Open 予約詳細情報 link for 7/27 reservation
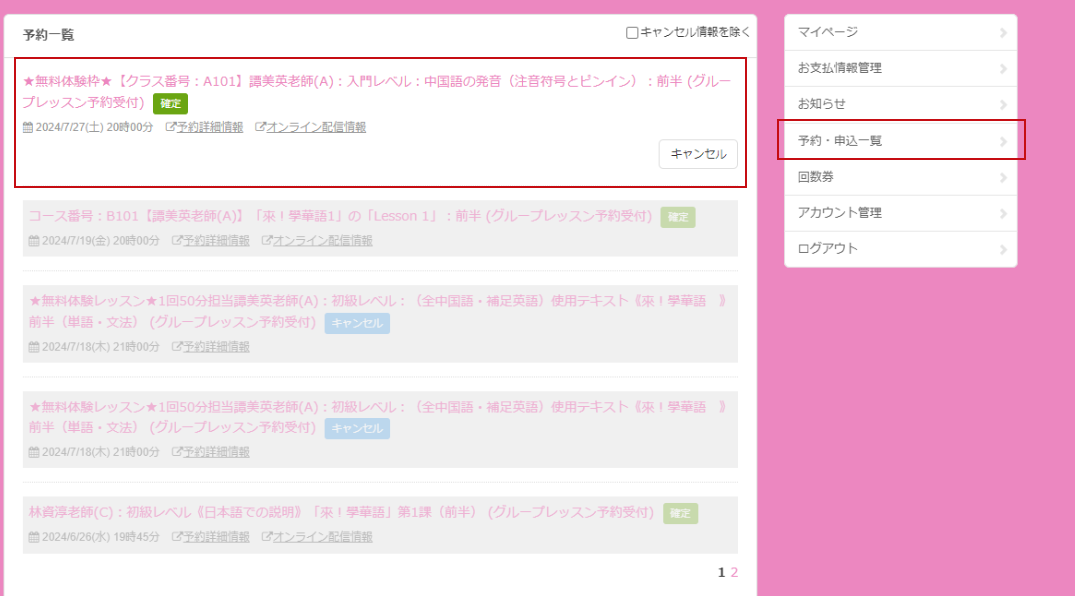The image size is (1075, 596). (210, 127)
